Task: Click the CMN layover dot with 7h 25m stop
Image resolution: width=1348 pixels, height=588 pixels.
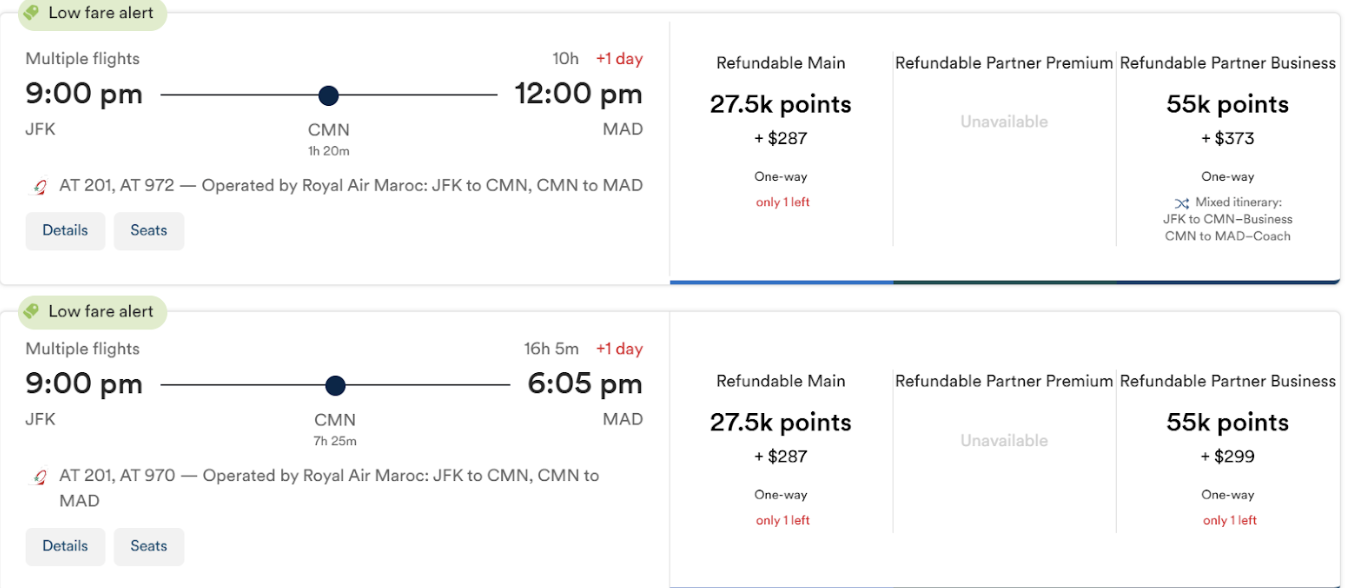Action: 335,386
